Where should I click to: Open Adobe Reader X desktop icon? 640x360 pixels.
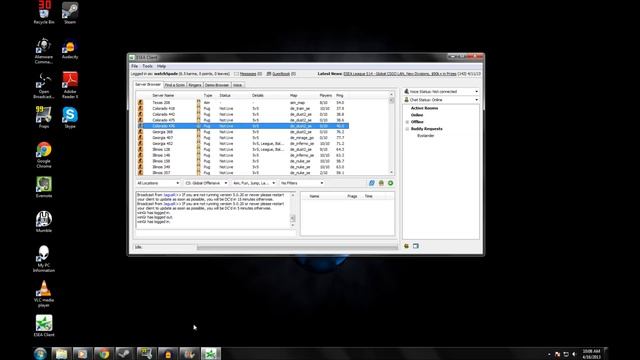(70, 85)
